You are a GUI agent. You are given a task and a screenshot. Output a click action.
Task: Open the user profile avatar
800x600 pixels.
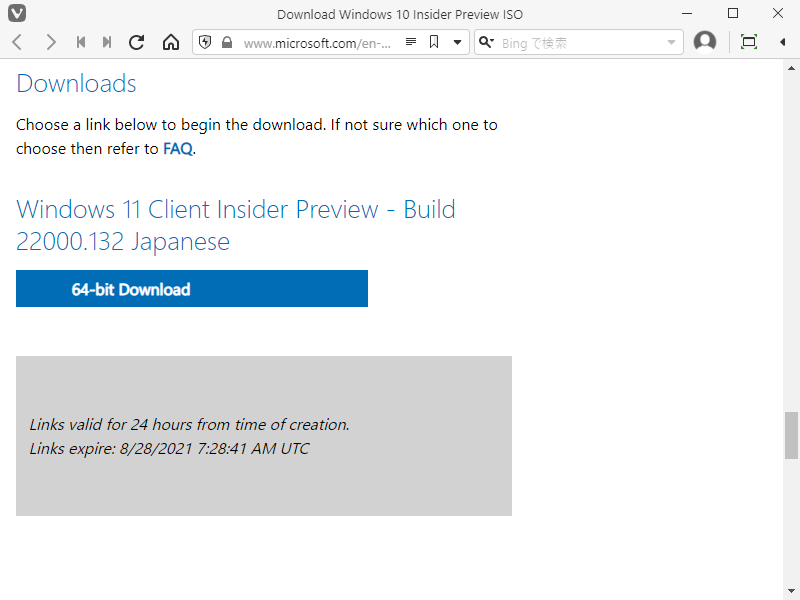[705, 42]
